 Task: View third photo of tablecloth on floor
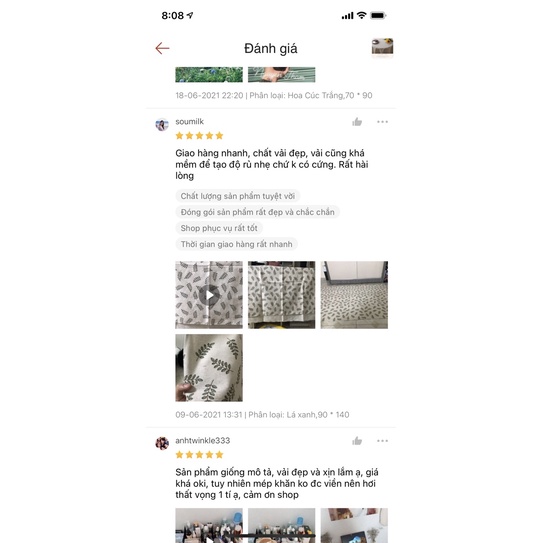(354, 295)
